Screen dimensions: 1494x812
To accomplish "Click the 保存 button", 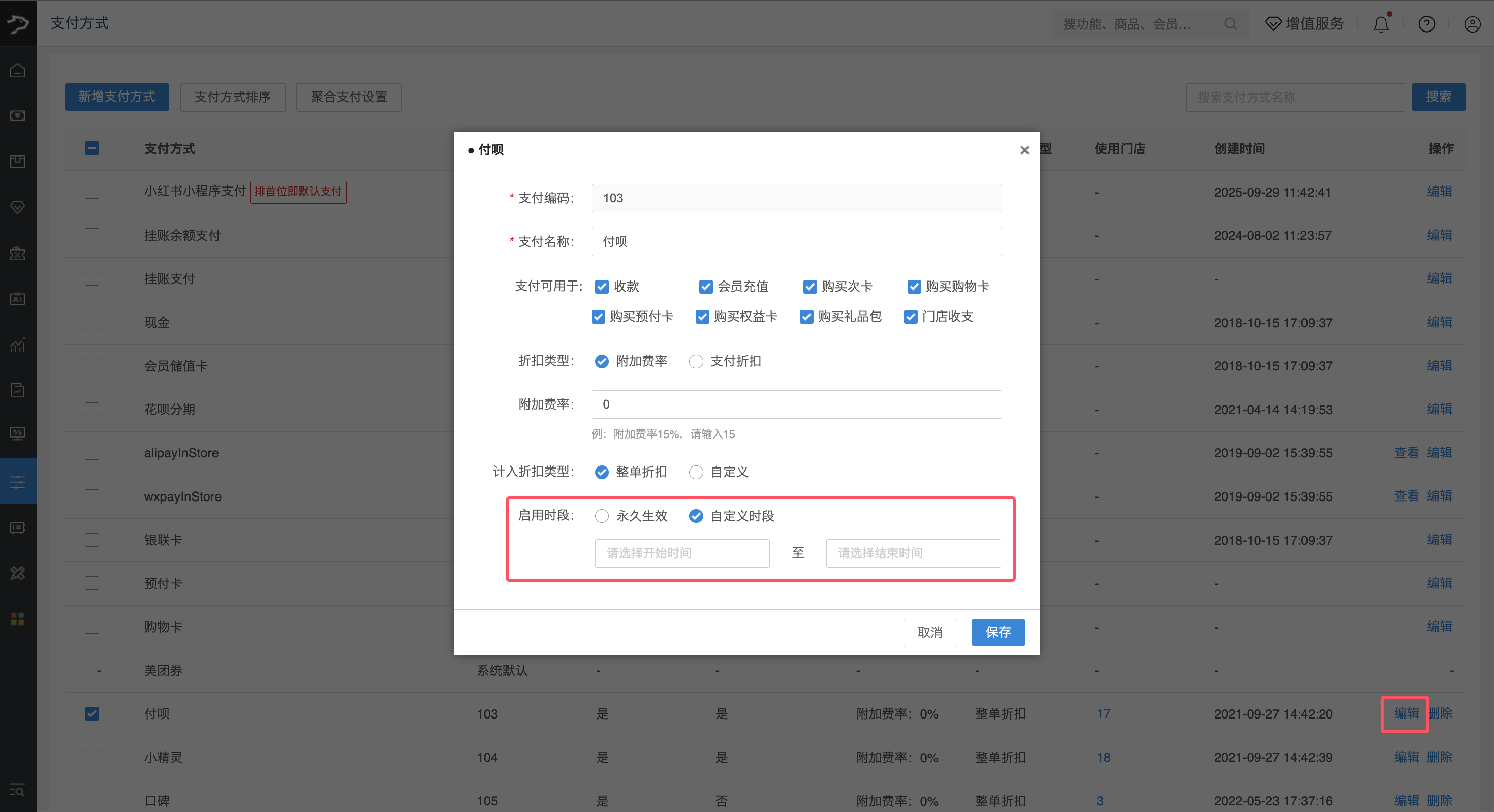I will pyautogui.click(x=998, y=632).
